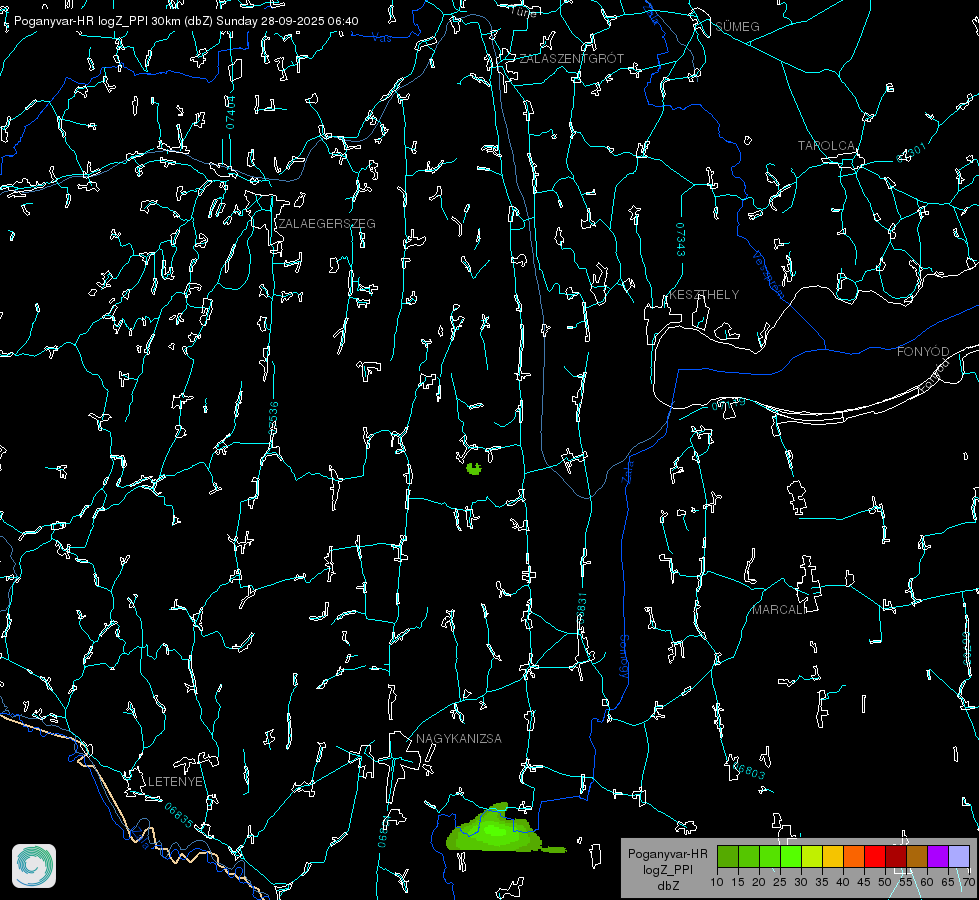Click the large green radar echo below Nagykanizsa
Viewport: 979px width, 900px height.
496,831
